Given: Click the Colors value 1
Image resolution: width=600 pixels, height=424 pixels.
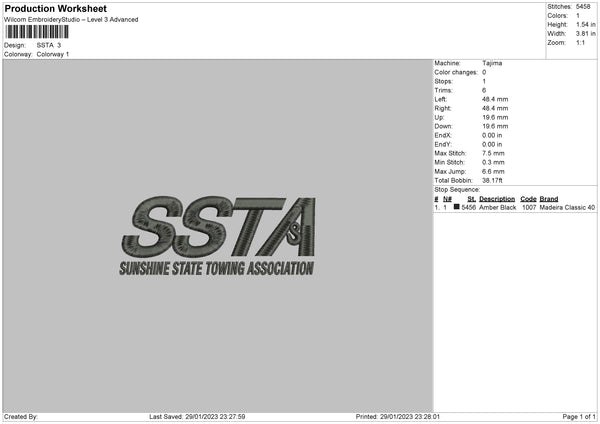Looking at the screenshot, I should [x=578, y=16].
